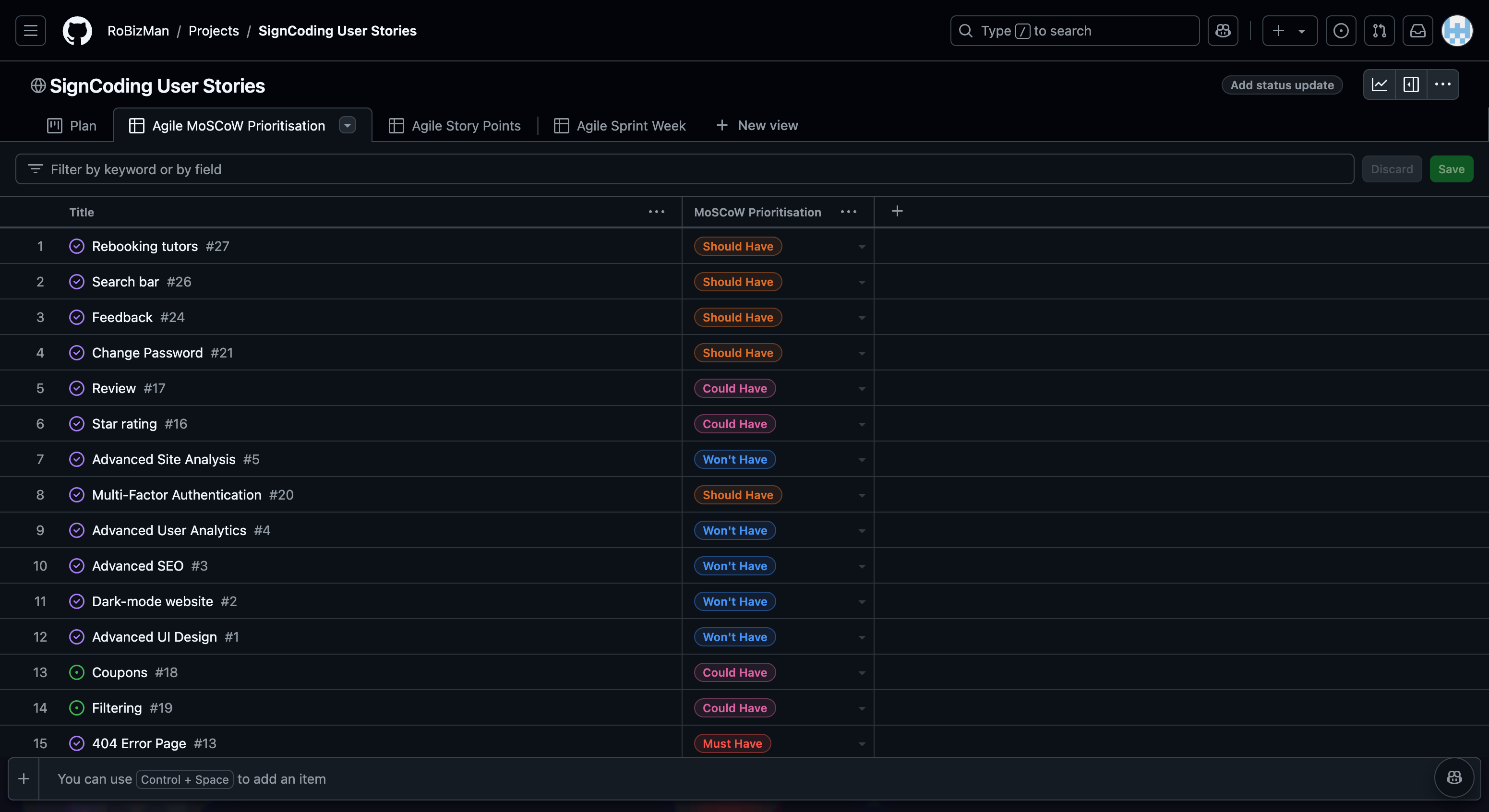Open Star rating issue title
Screen dimensions: 1489x812
pos(124,424)
